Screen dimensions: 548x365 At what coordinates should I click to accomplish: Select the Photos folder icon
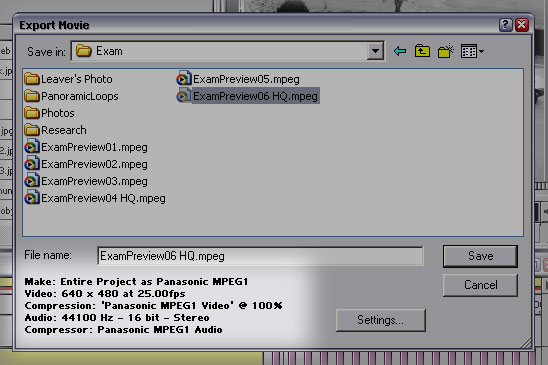(x=32, y=113)
